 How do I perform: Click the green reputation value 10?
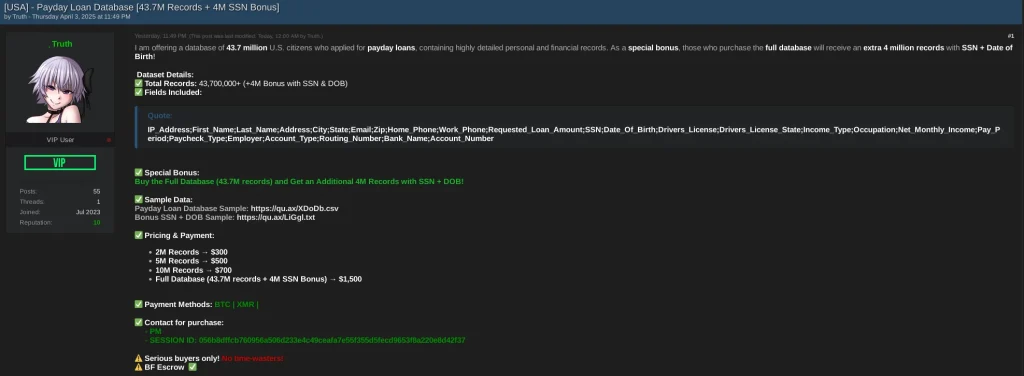(x=97, y=223)
